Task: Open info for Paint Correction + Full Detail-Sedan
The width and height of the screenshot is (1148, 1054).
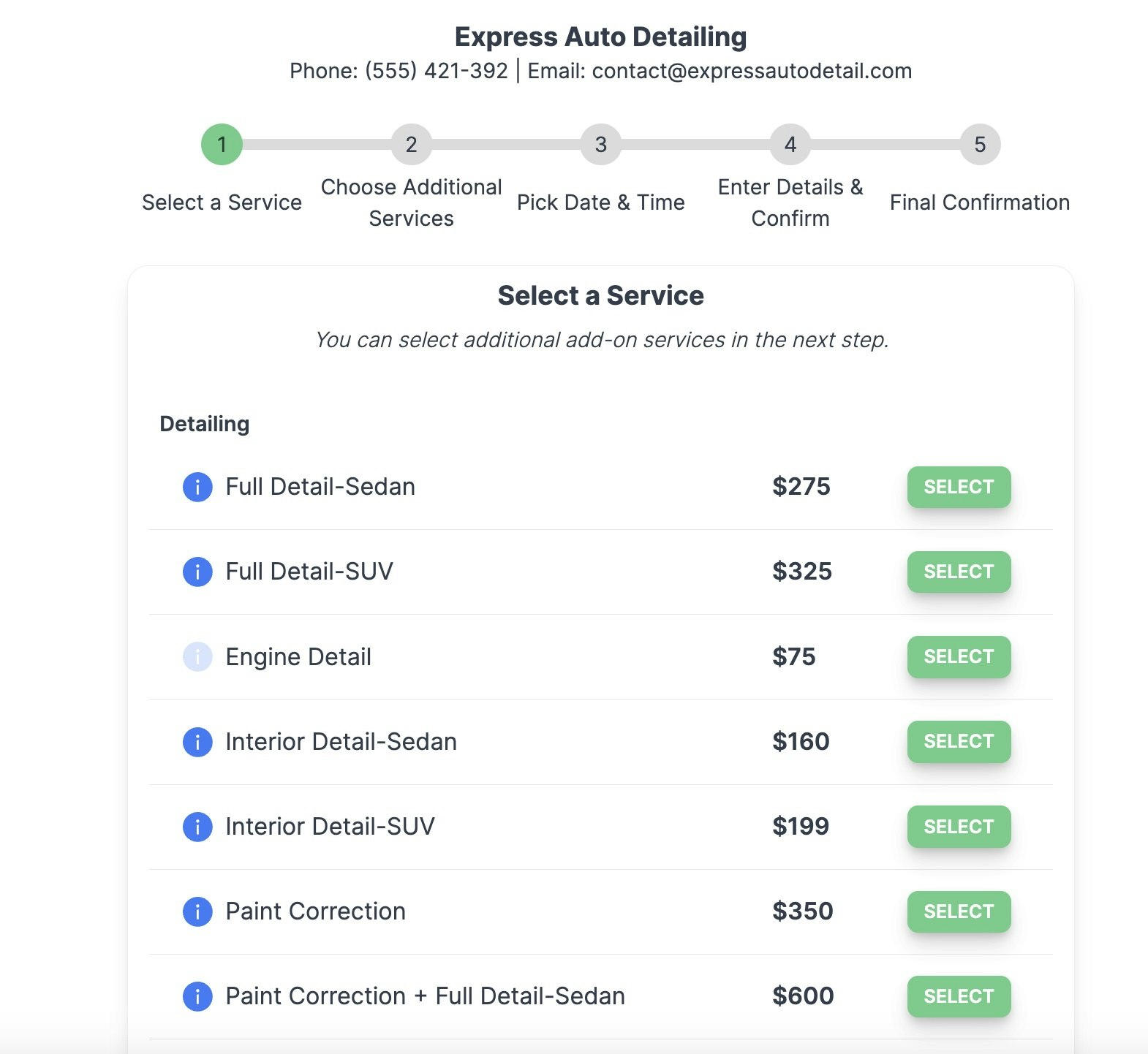Action: click(x=197, y=996)
